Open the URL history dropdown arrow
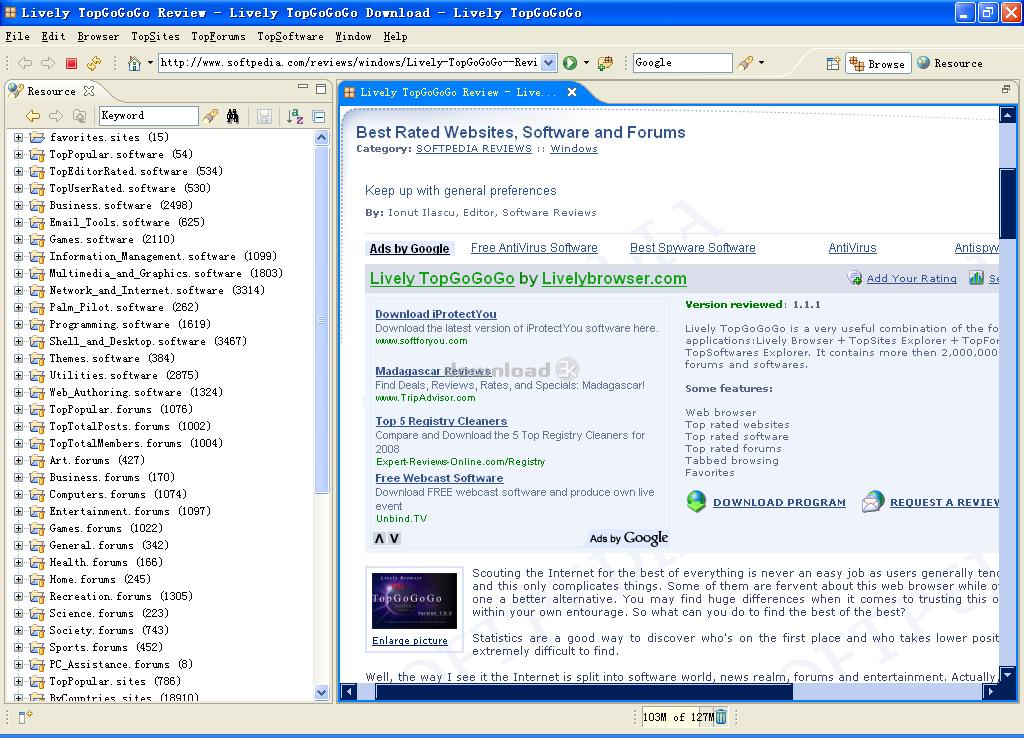This screenshot has height=738, width=1024. [x=549, y=63]
